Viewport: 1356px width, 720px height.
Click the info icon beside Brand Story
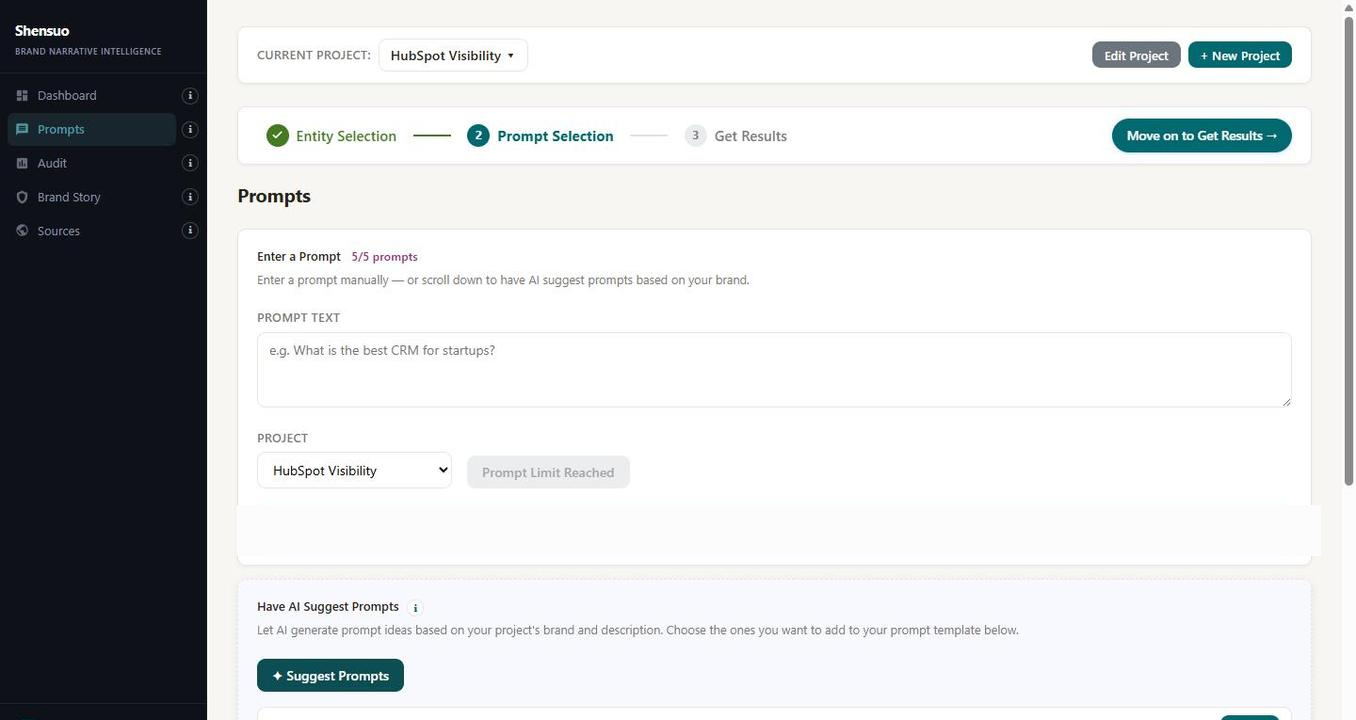190,198
